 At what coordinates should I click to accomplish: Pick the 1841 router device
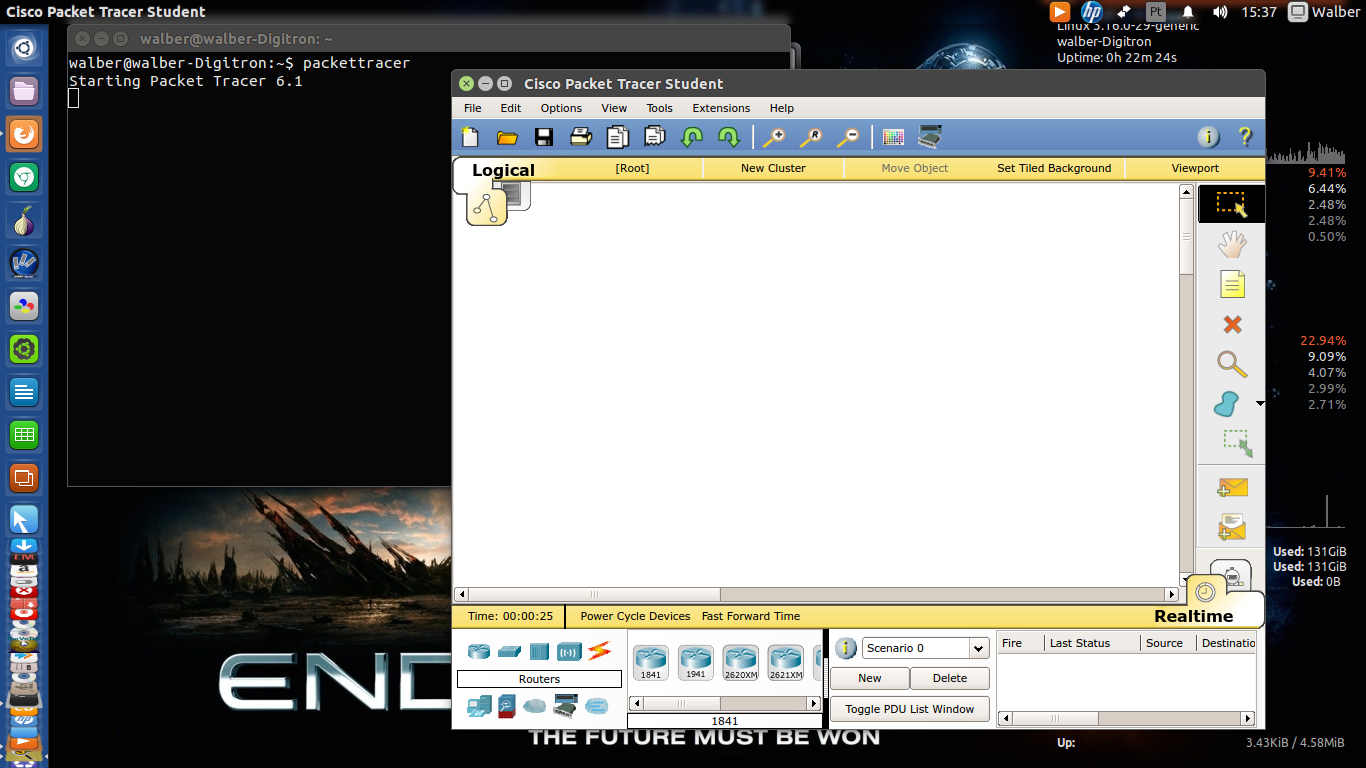[x=651, y=662]
